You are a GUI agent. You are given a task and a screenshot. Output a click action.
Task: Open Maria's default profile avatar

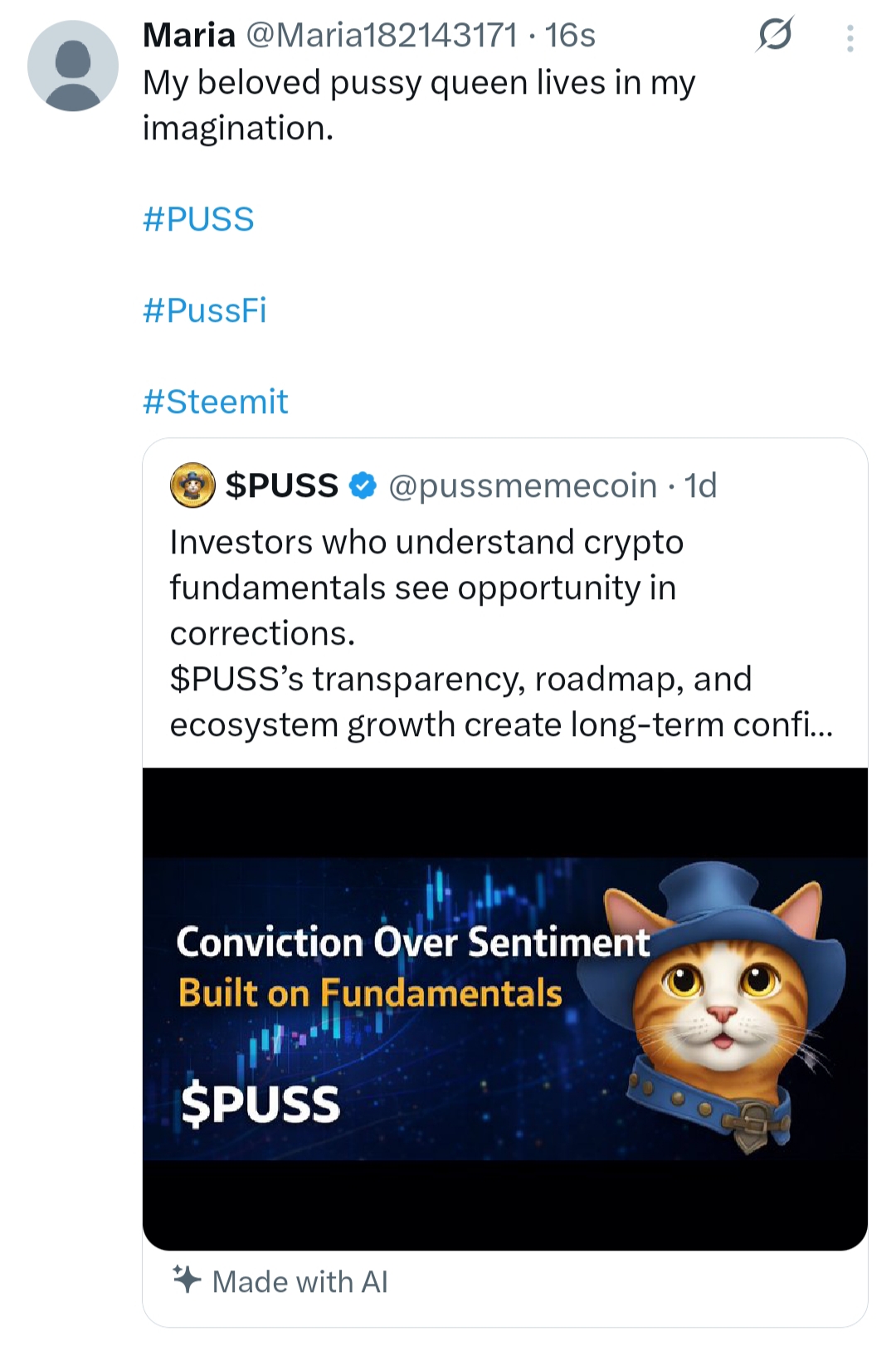click(x=73, y=66)
